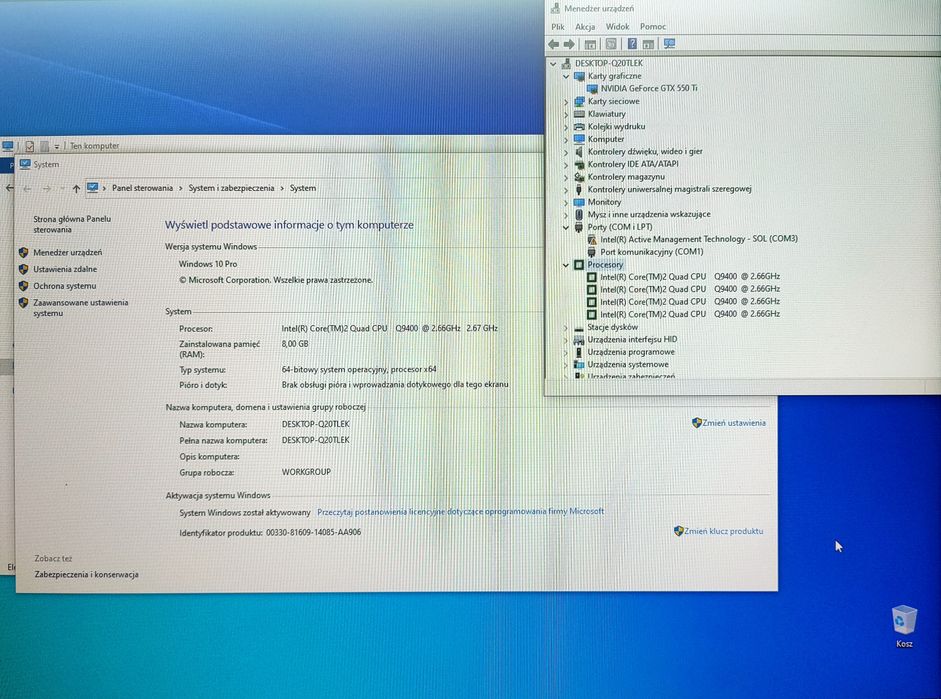Screen dimensions: 941x699
Task: Collapse the DESKTOP-Q20TLEK root node
Action: 553,64
